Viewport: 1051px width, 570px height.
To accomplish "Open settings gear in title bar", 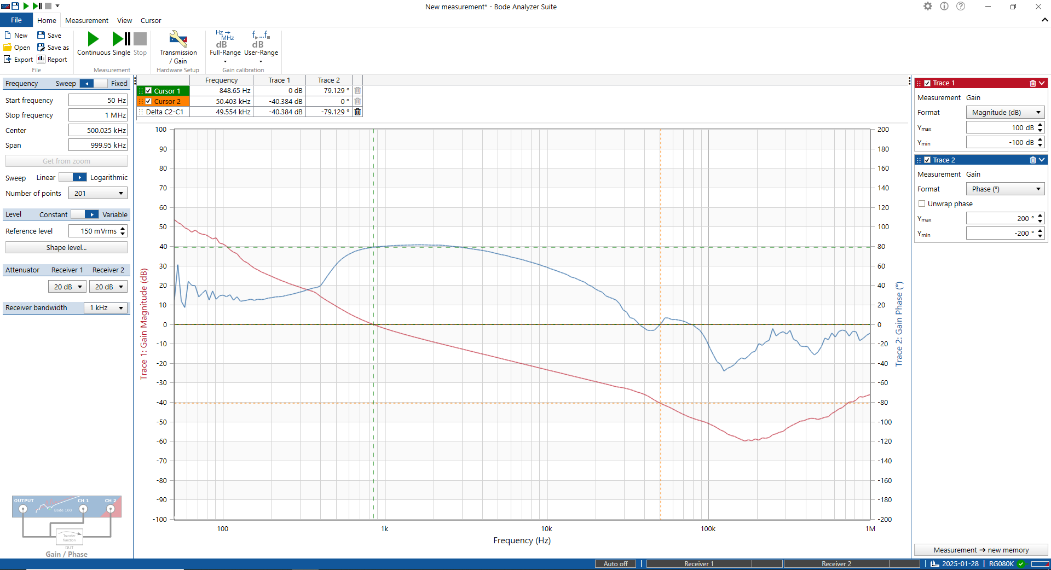I will (927, 6).
